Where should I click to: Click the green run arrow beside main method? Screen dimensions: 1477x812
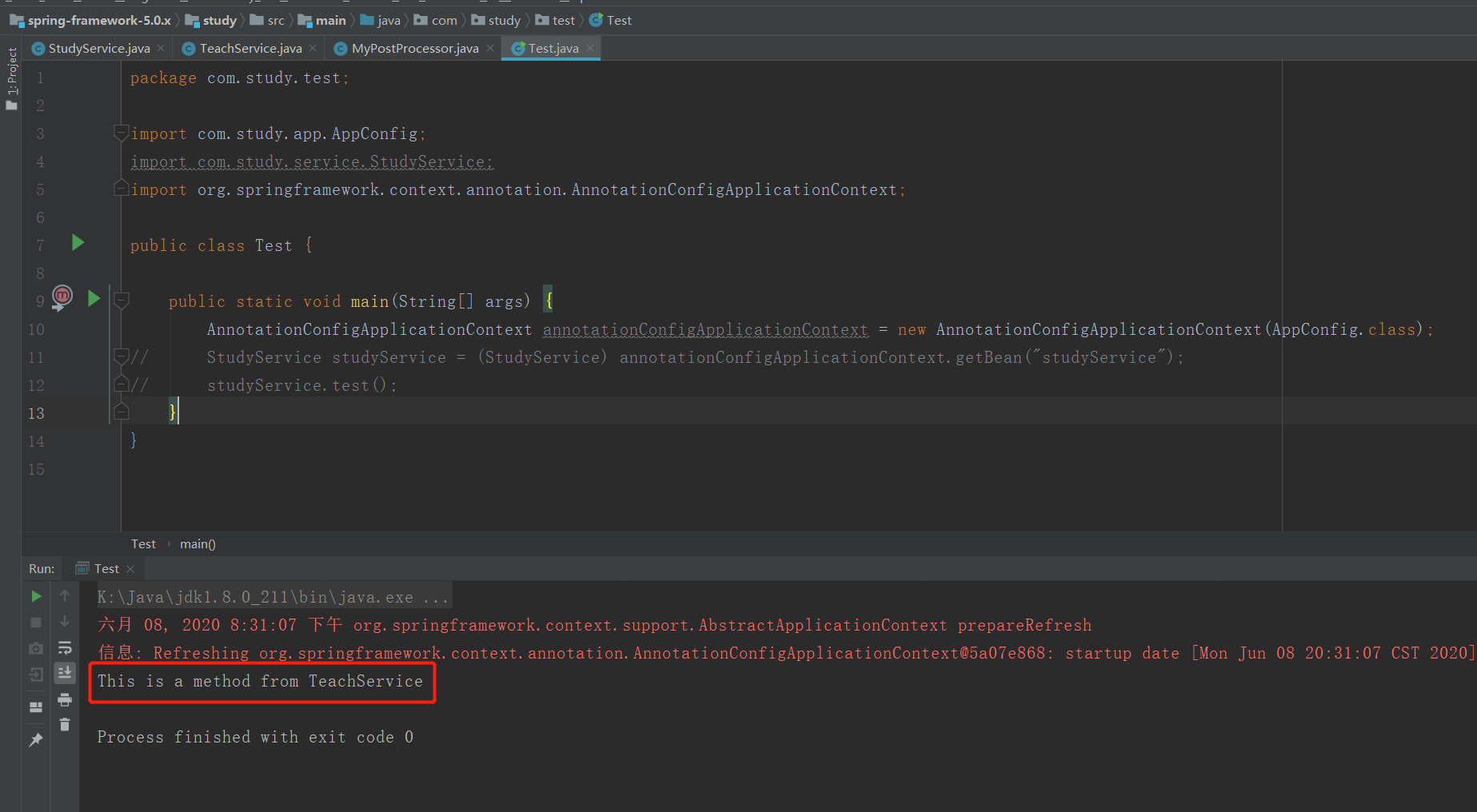[x=94, y=299]
